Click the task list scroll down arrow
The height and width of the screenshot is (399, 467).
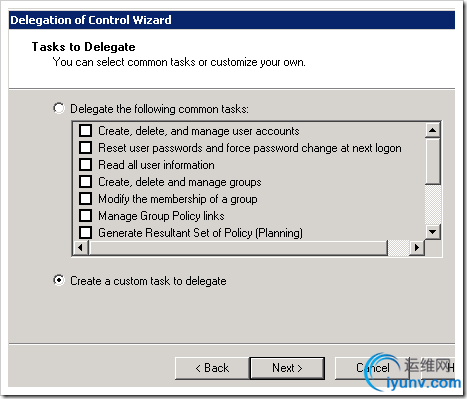(433, 232)
